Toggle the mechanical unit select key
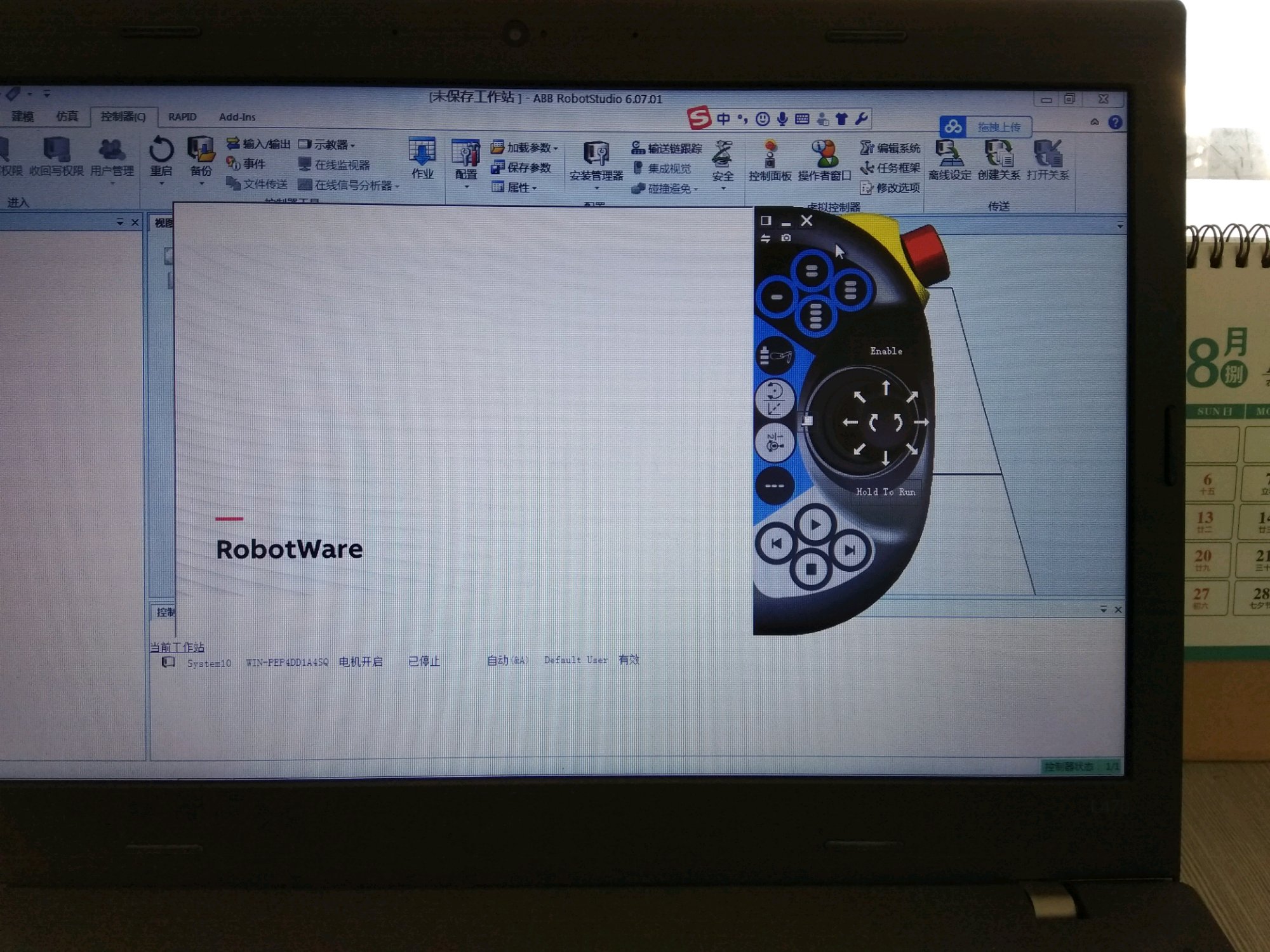Image resolution: width=1270 pixels, height=952 pixels. click(775, 355)
